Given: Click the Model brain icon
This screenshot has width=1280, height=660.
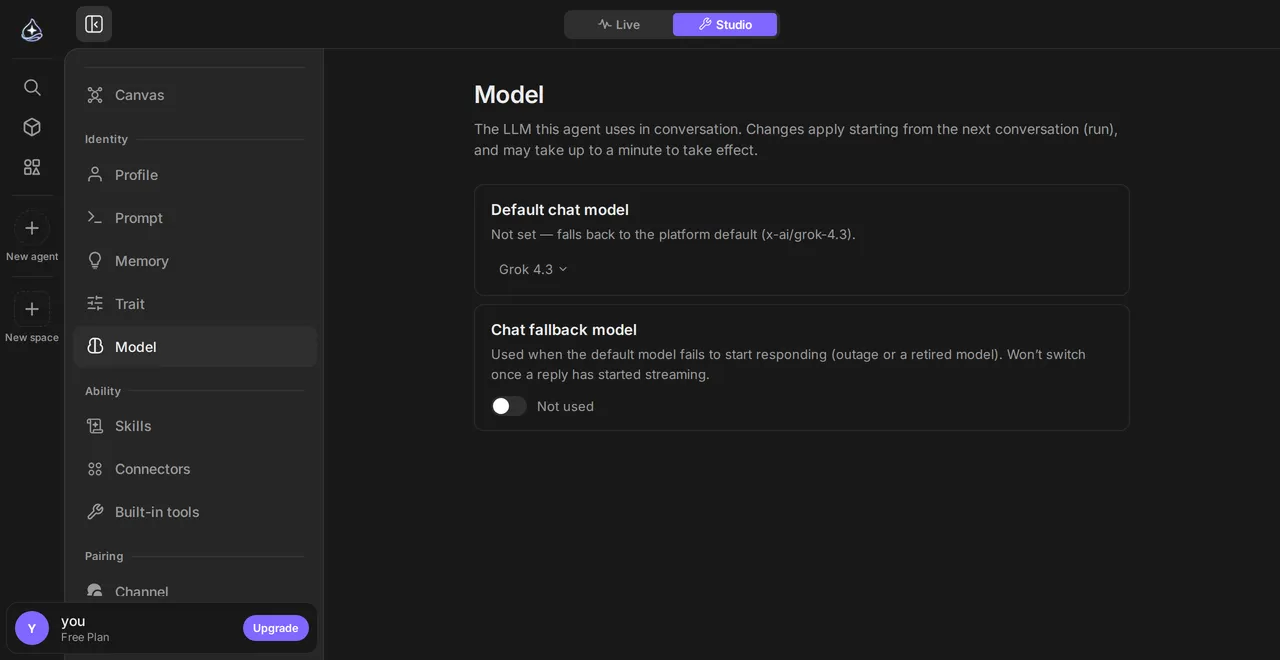Looking at the screenshot, I should [95, 347].
